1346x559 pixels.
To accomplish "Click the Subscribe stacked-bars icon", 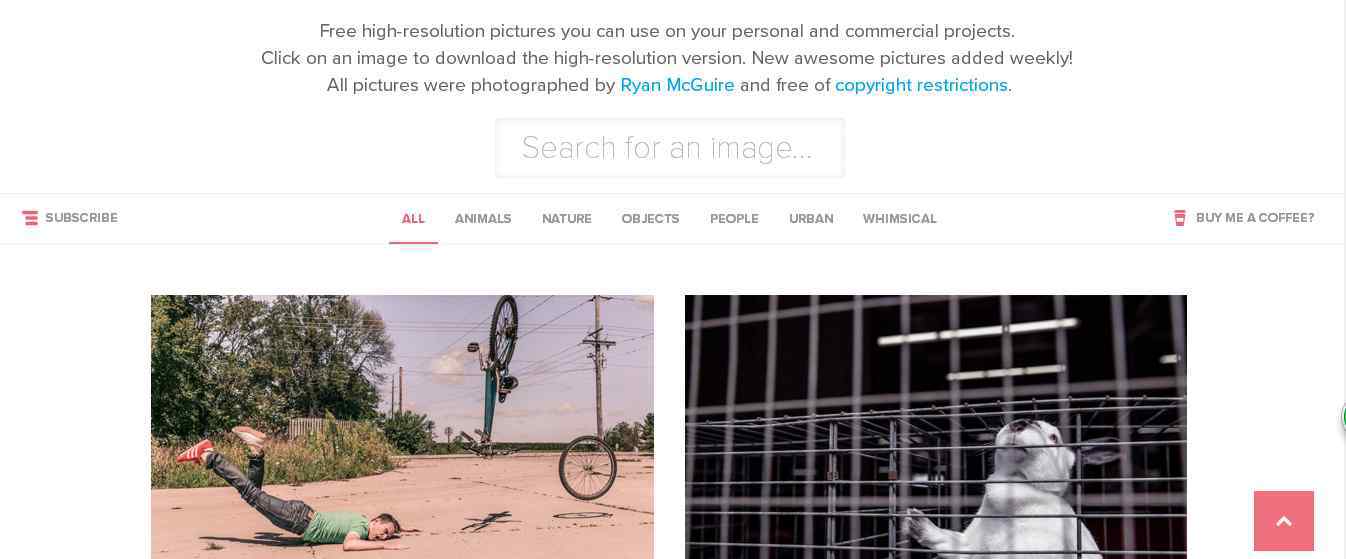I will (30, 218).
